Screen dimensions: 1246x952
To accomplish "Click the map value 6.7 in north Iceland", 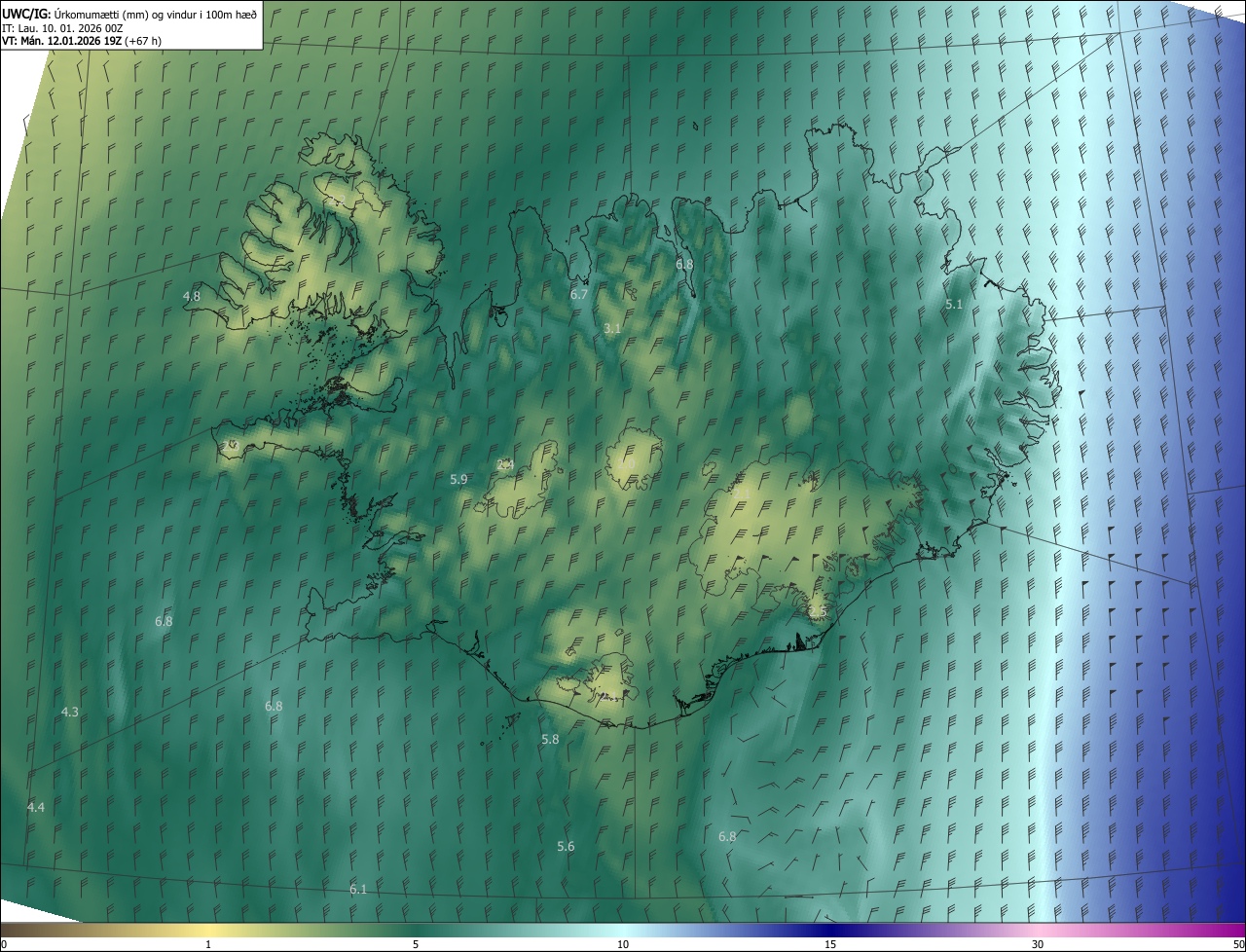I will 579,294.
